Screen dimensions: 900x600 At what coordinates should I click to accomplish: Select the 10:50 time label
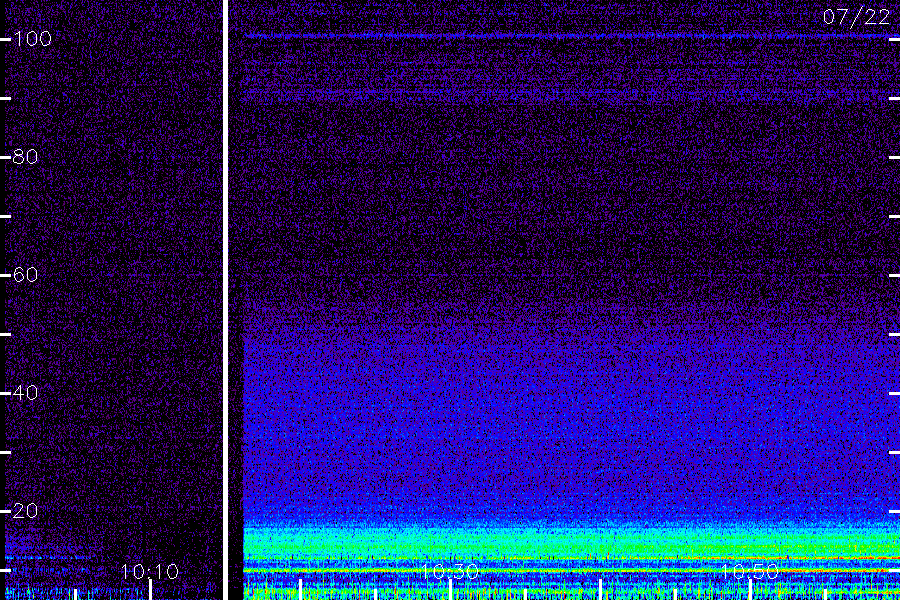pos(750,571)
